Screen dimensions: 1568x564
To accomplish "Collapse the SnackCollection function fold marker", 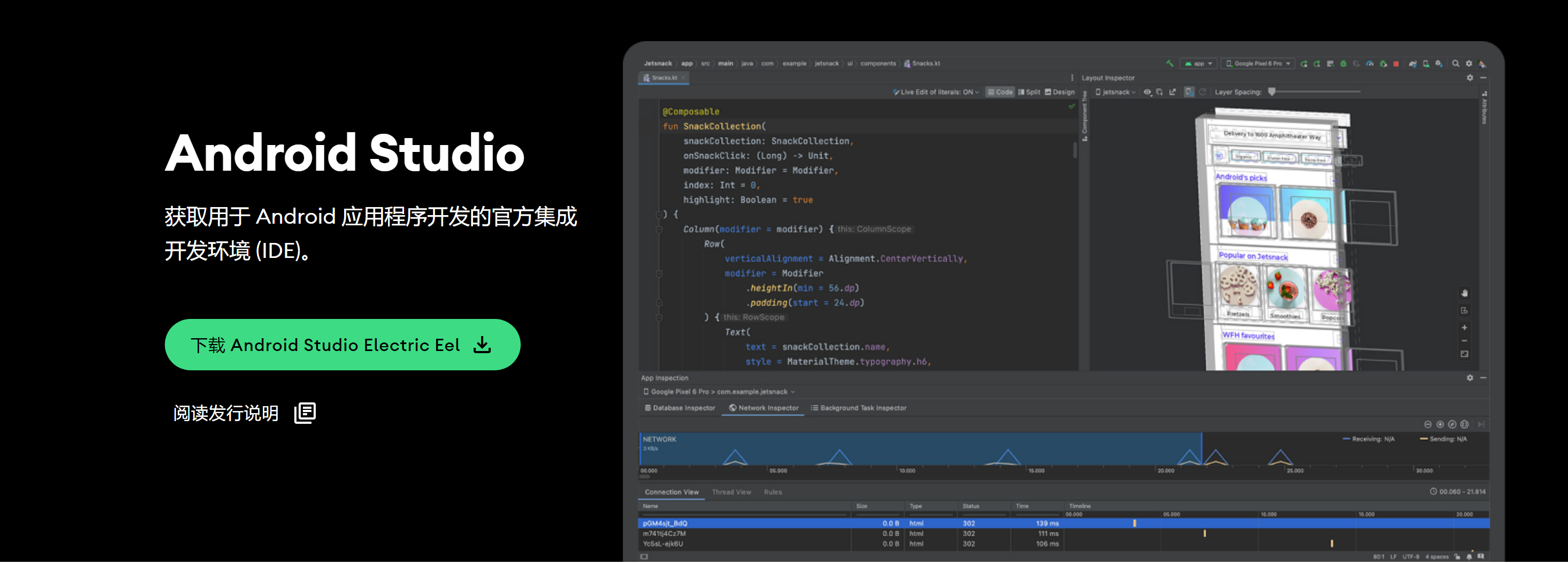I will coord(659,215).
